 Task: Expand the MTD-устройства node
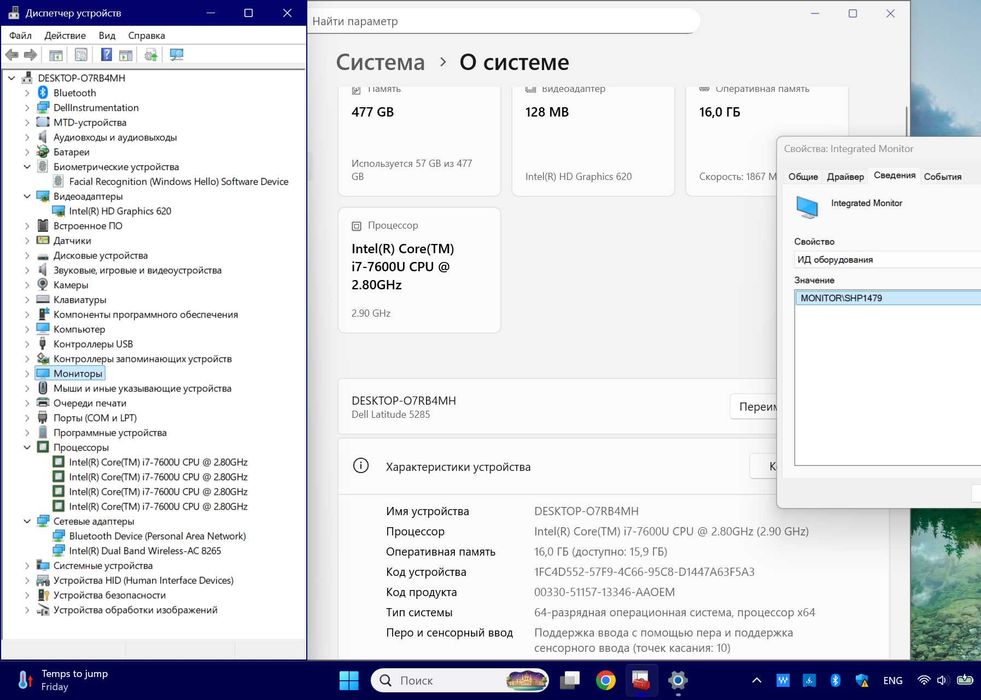pyautogui.click(x=27, y=123)
